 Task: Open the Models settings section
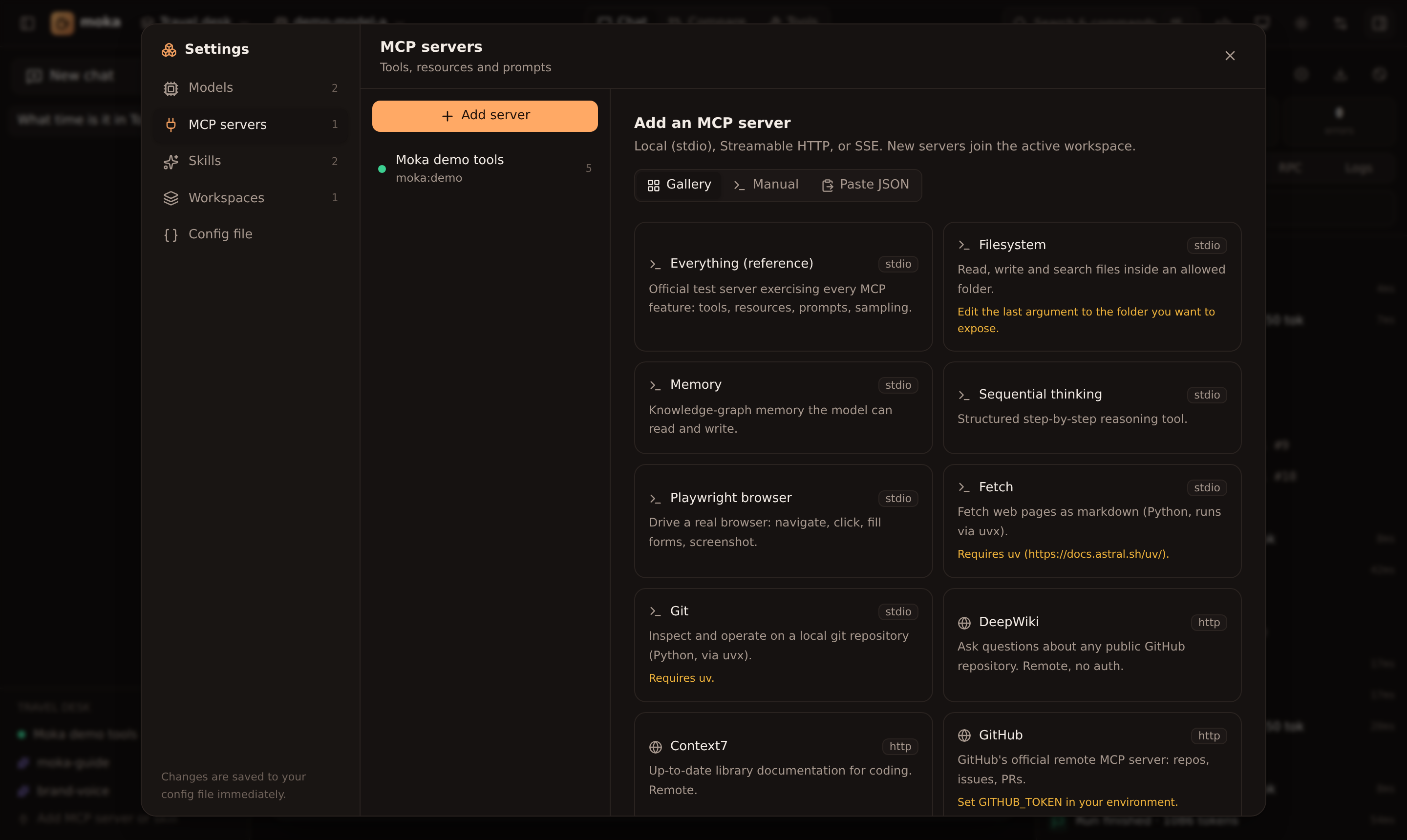(250, 88)
